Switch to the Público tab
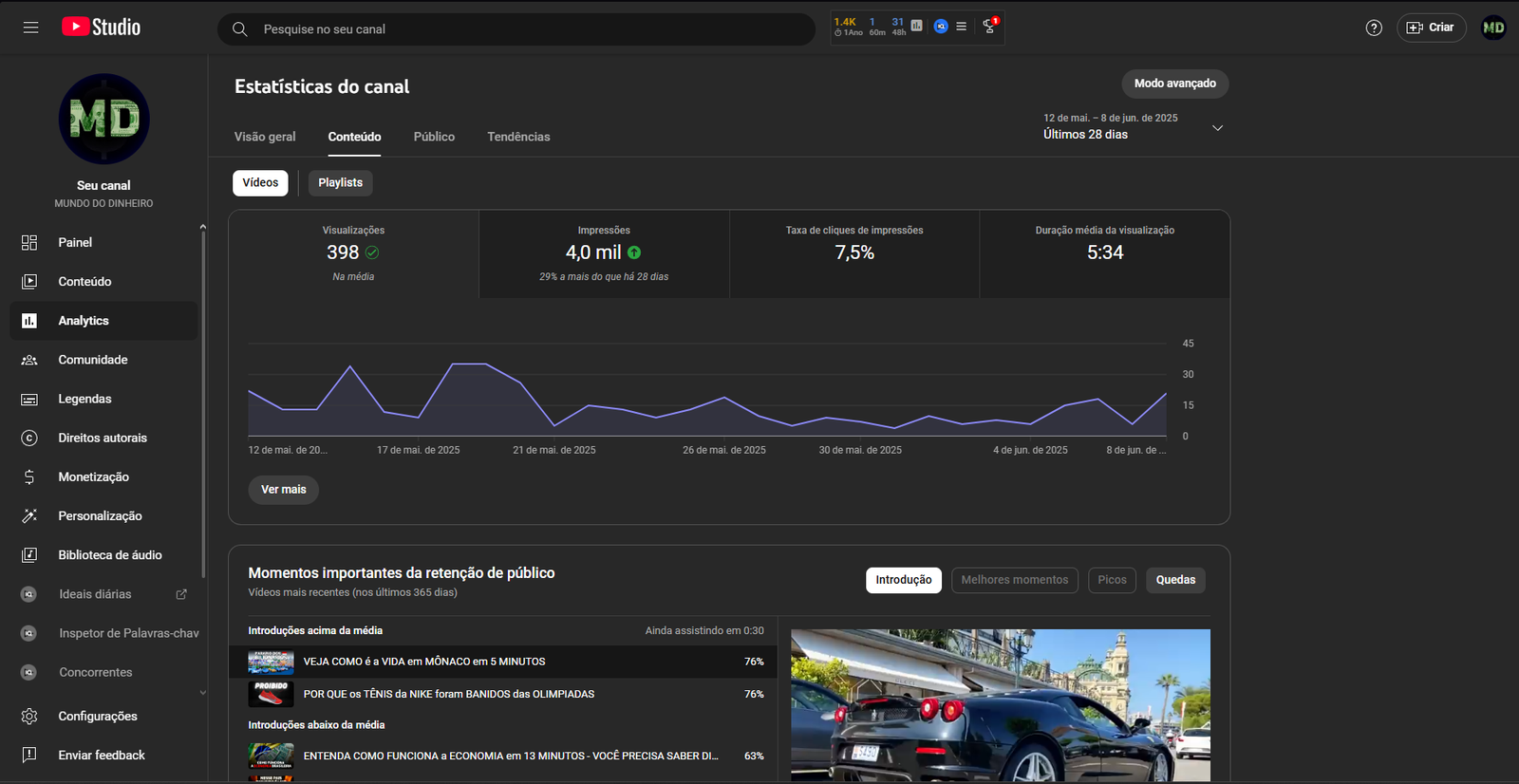The height and width of the screenshot is (784, 1519). pyautogui.click(x=434, y=137)
